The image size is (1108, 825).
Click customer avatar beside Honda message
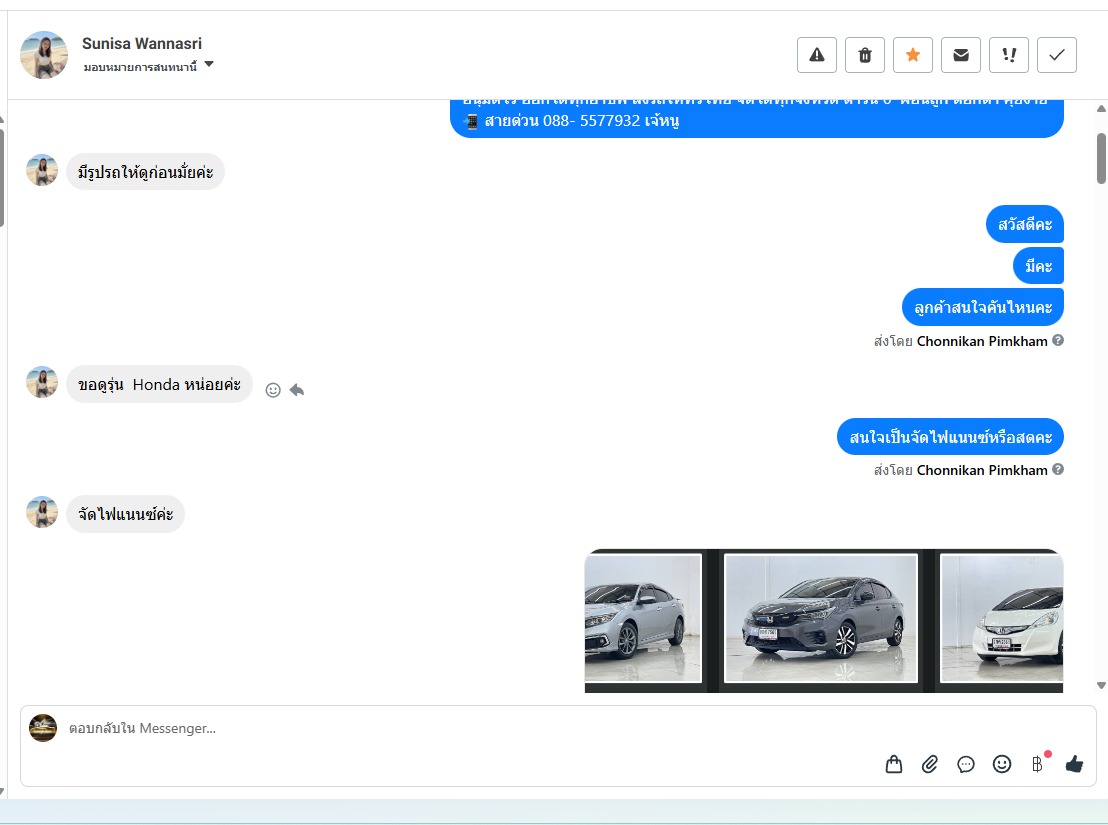click(x=42, y=382)
